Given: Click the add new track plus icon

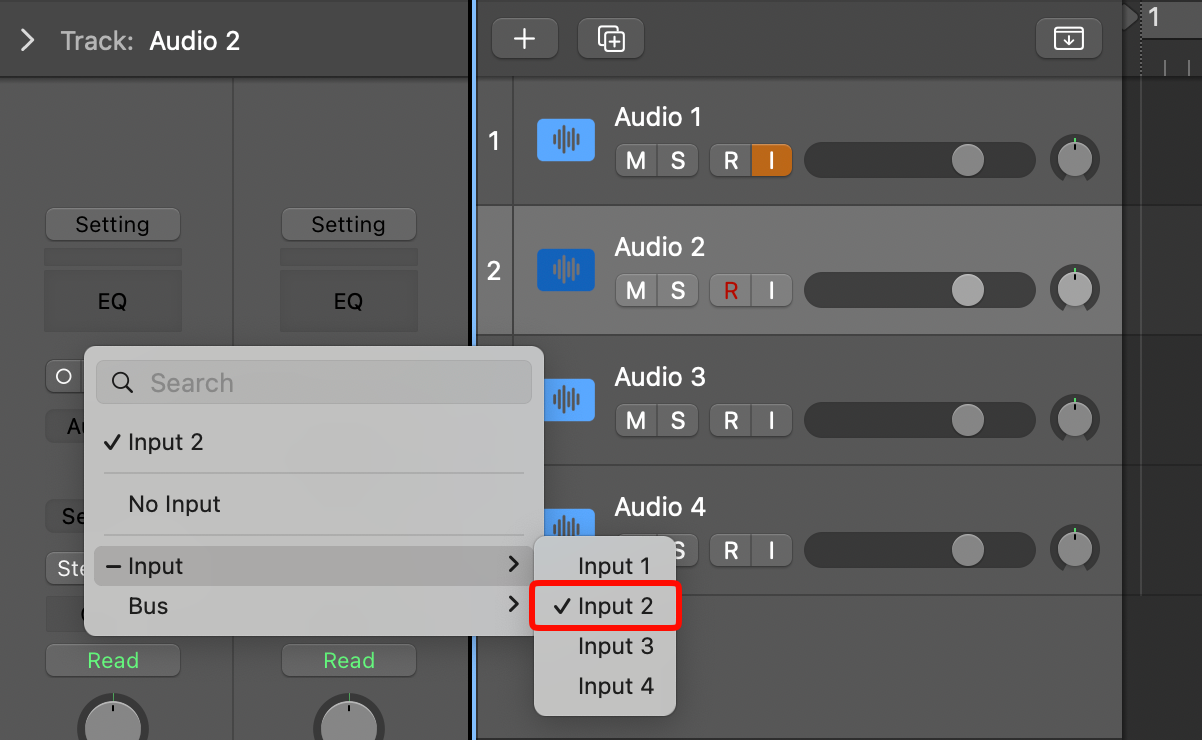Looking at the screenshot, I should click(524, 39).
